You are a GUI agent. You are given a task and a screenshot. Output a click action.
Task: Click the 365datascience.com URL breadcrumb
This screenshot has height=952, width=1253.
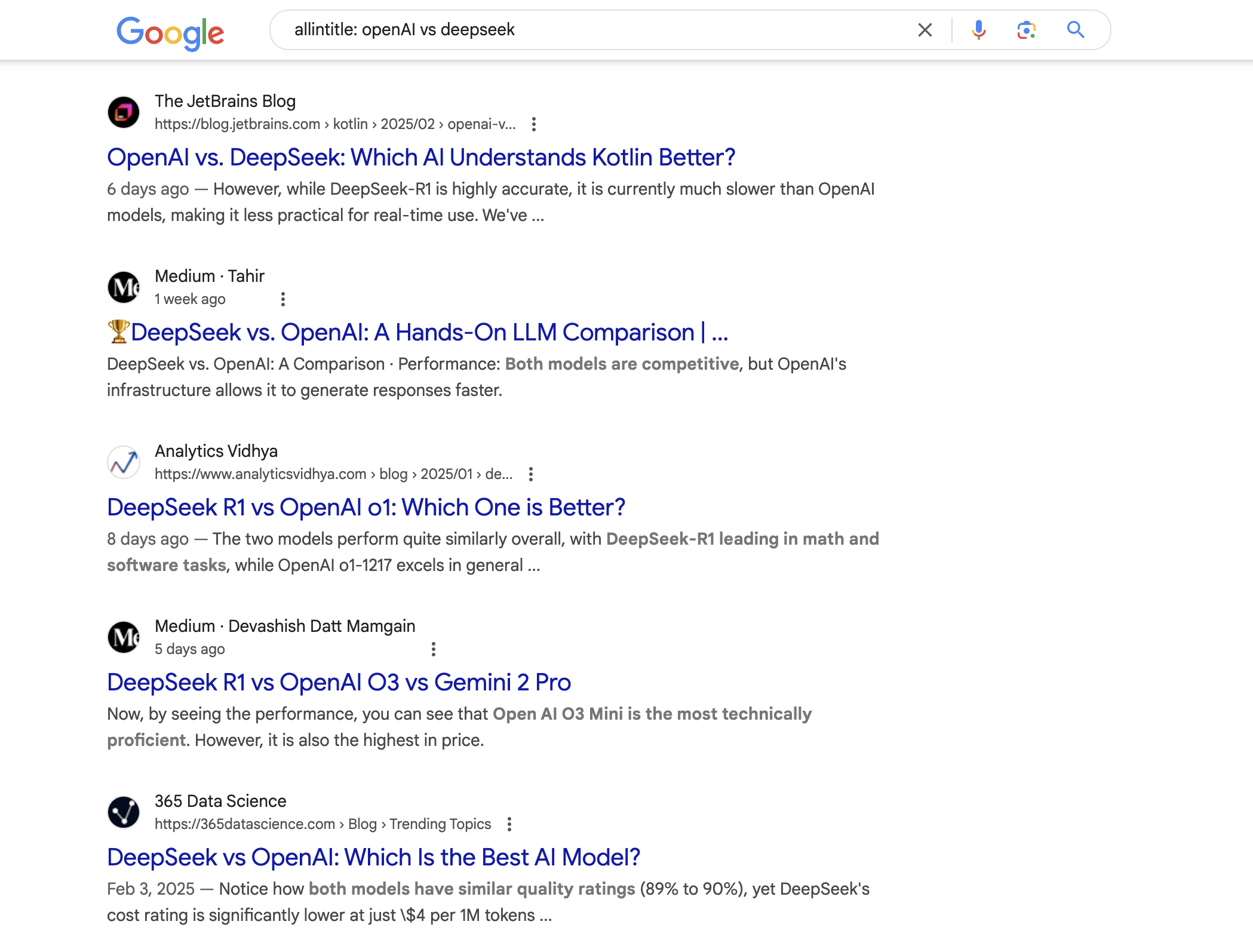coord(323,824)
